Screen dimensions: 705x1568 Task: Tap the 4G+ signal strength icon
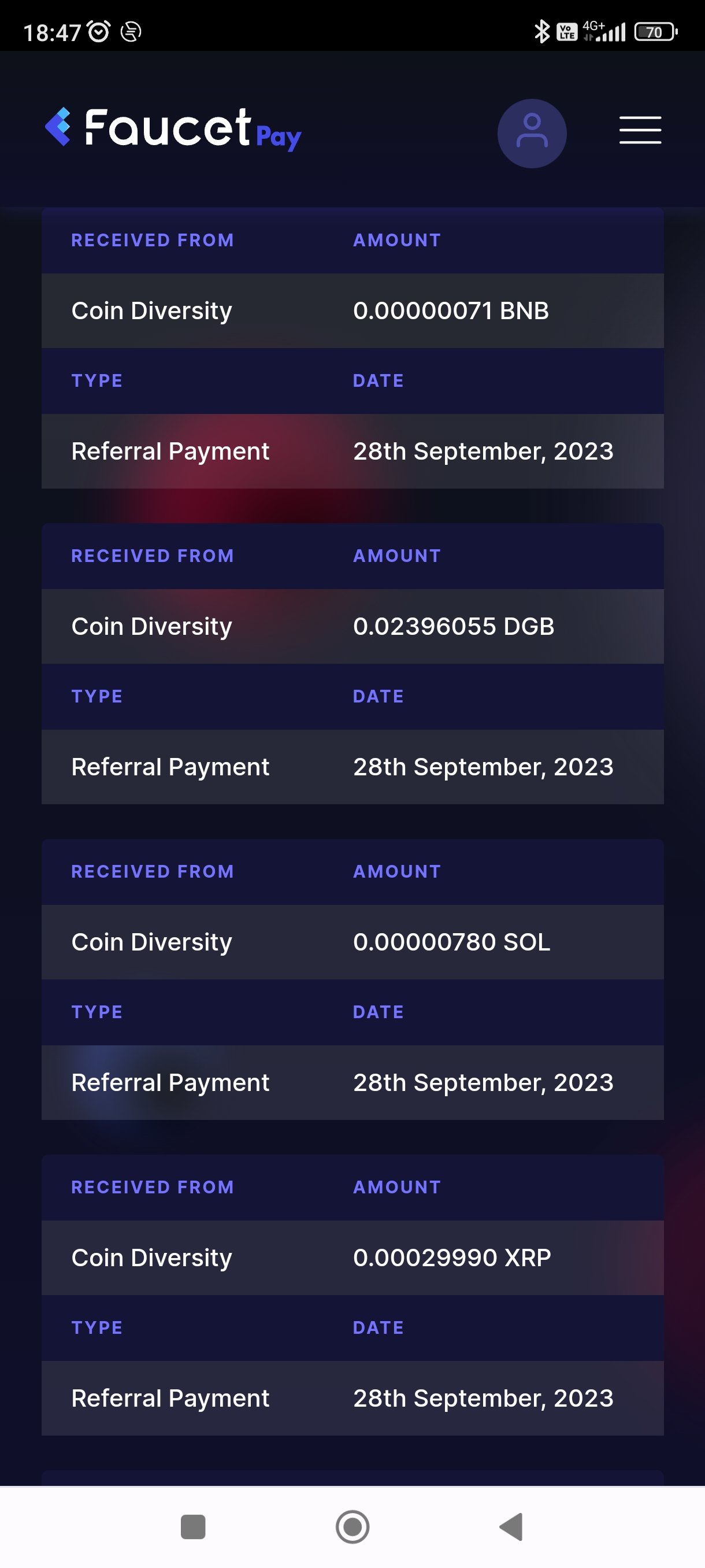pyautogui.click(x=604, y=31)
